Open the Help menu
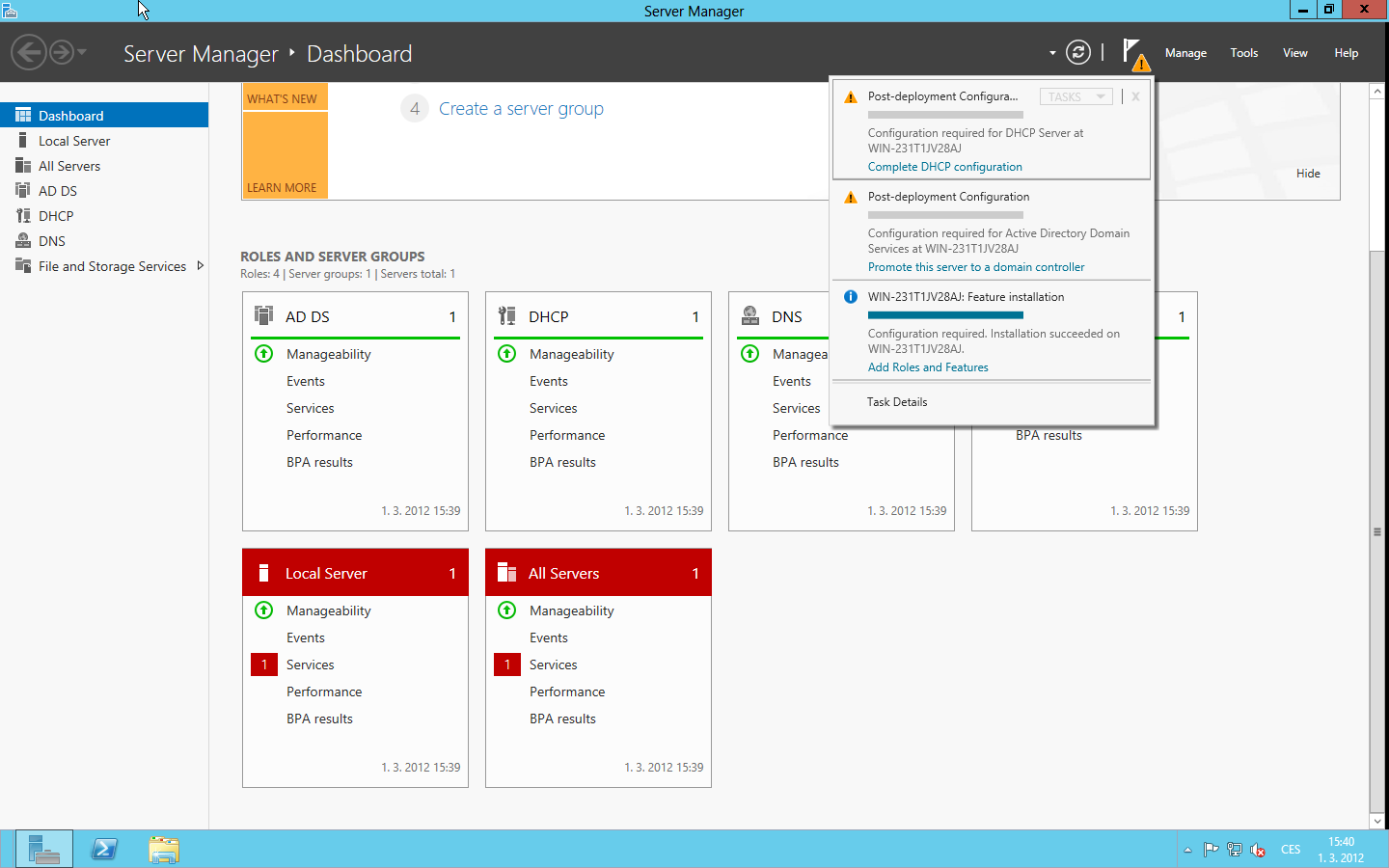The height and width of the screenshot is (868, 1389). 1346,53
